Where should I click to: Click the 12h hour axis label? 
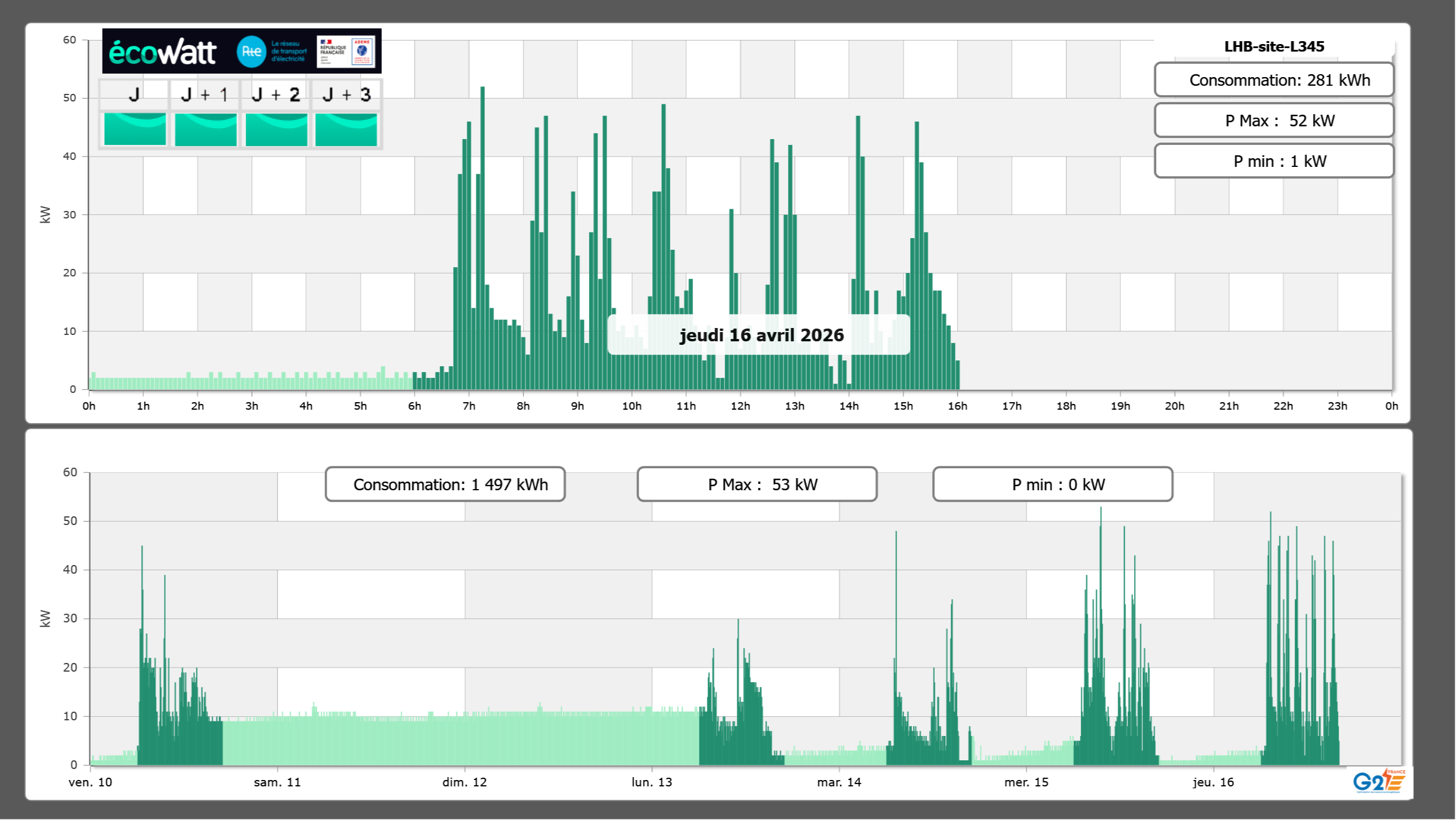[x=740, y=406]
